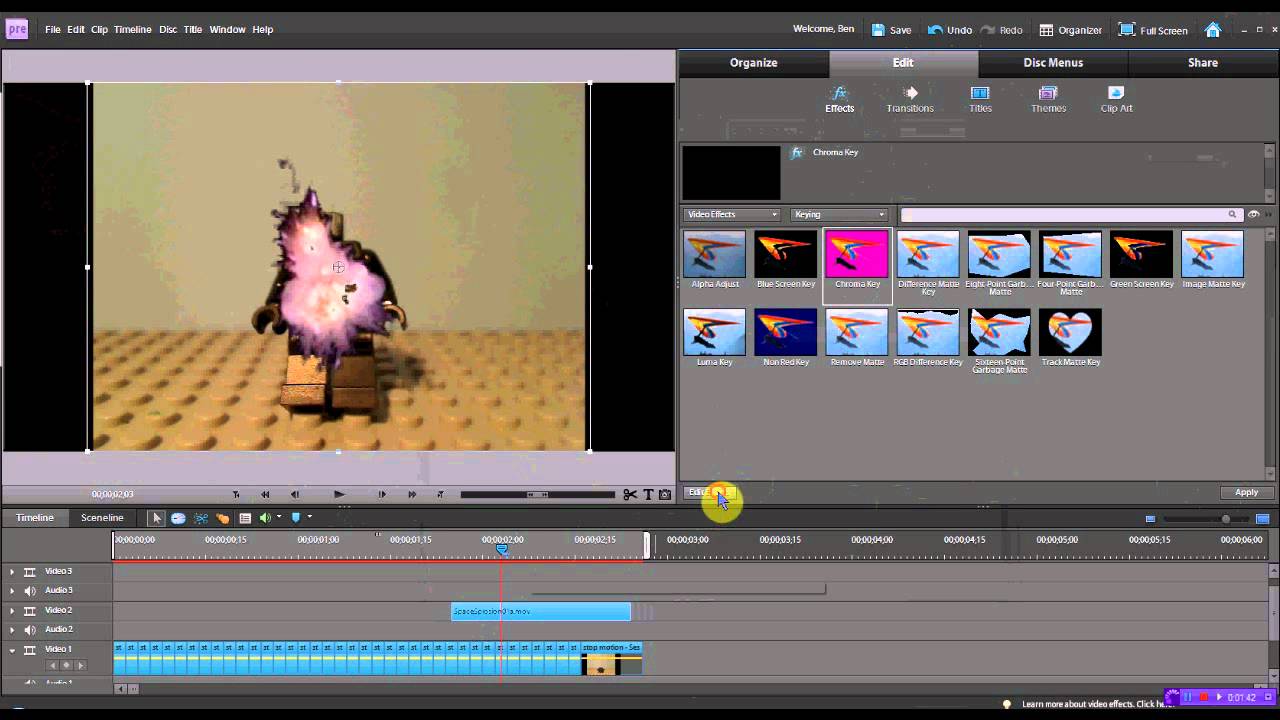Screen dimensions: 1280x720
Task: Open the Disc menu
Action: coord(168,30)
